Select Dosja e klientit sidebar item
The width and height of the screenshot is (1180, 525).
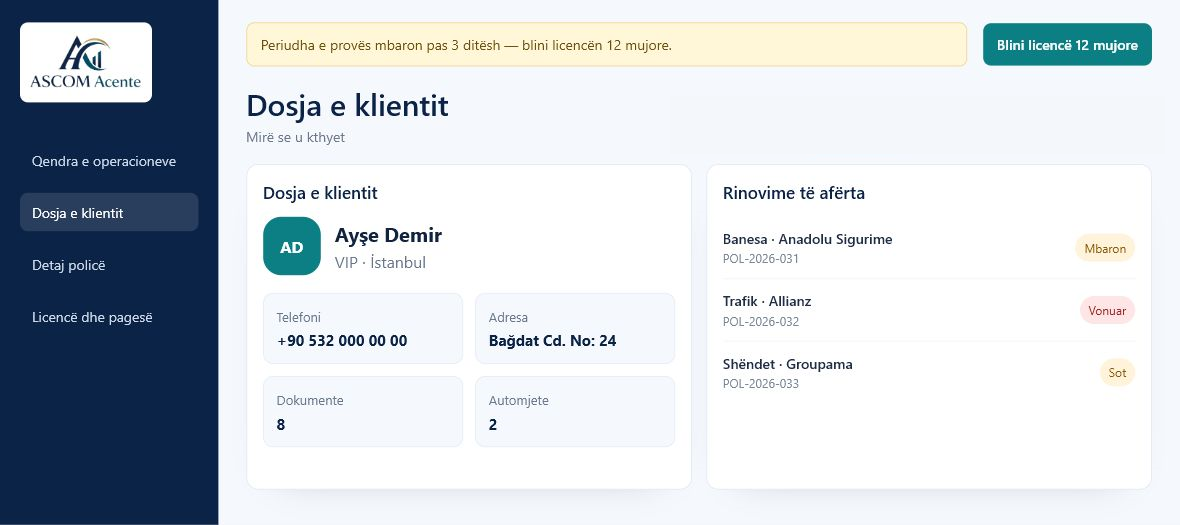[109, 213]
